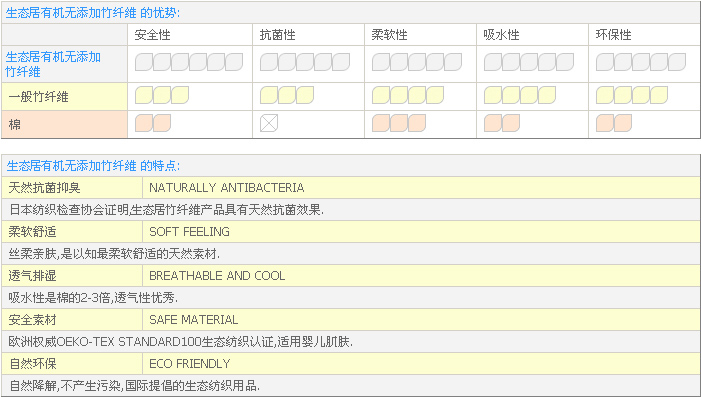Click the ECO FRIENDLY heading
This screenshot has width=701, height=397.
pos(190,364)
